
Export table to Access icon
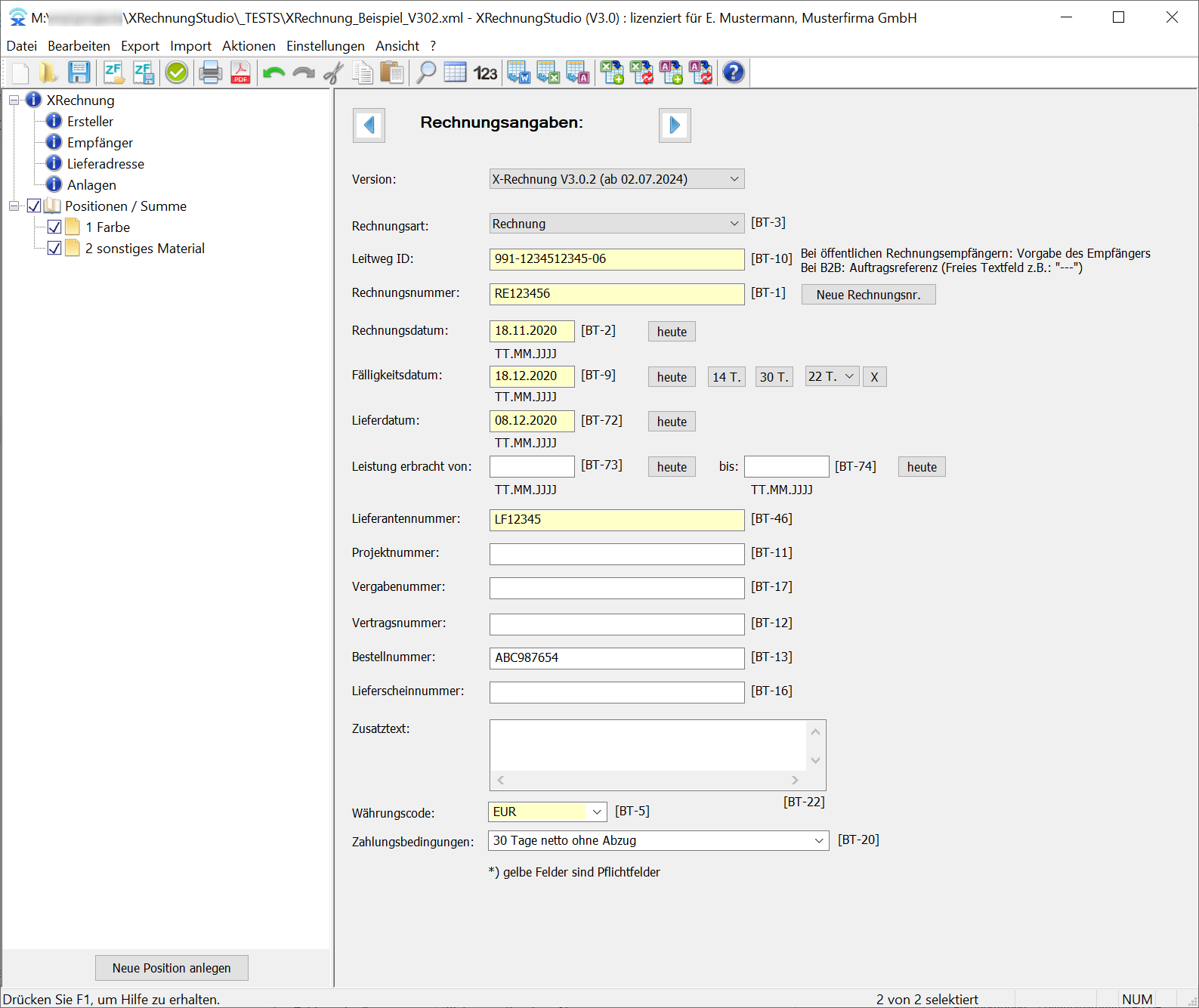coord(578,73)
